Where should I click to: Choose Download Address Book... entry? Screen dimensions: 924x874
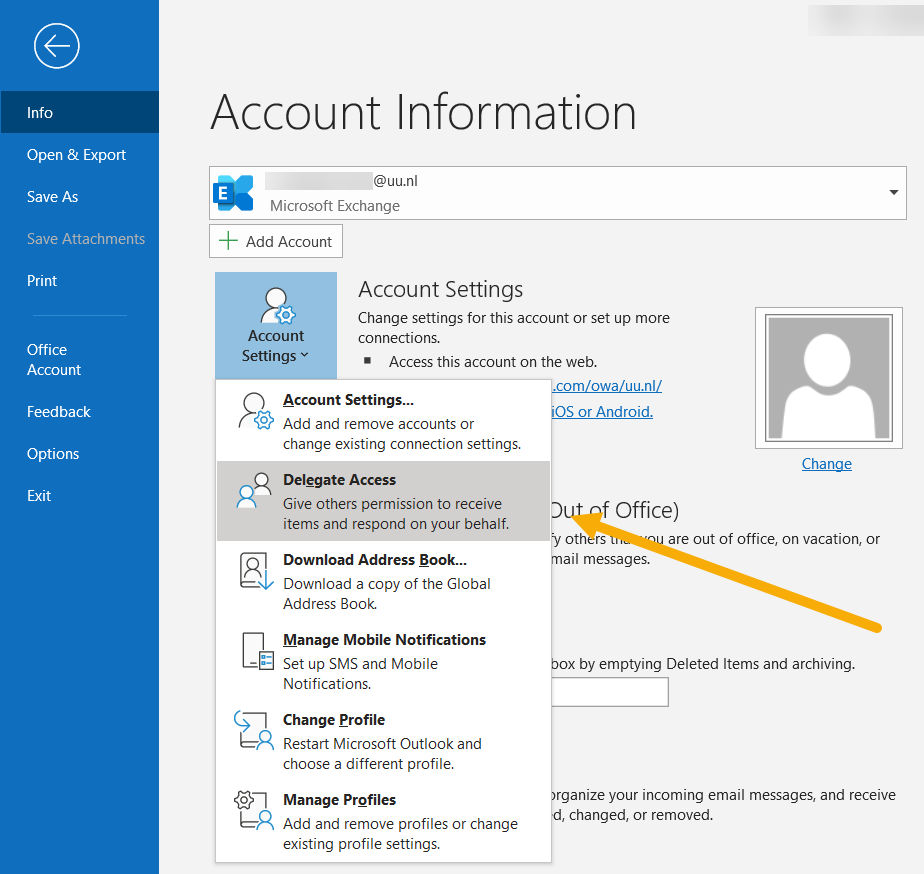click(x=383, y=581)
